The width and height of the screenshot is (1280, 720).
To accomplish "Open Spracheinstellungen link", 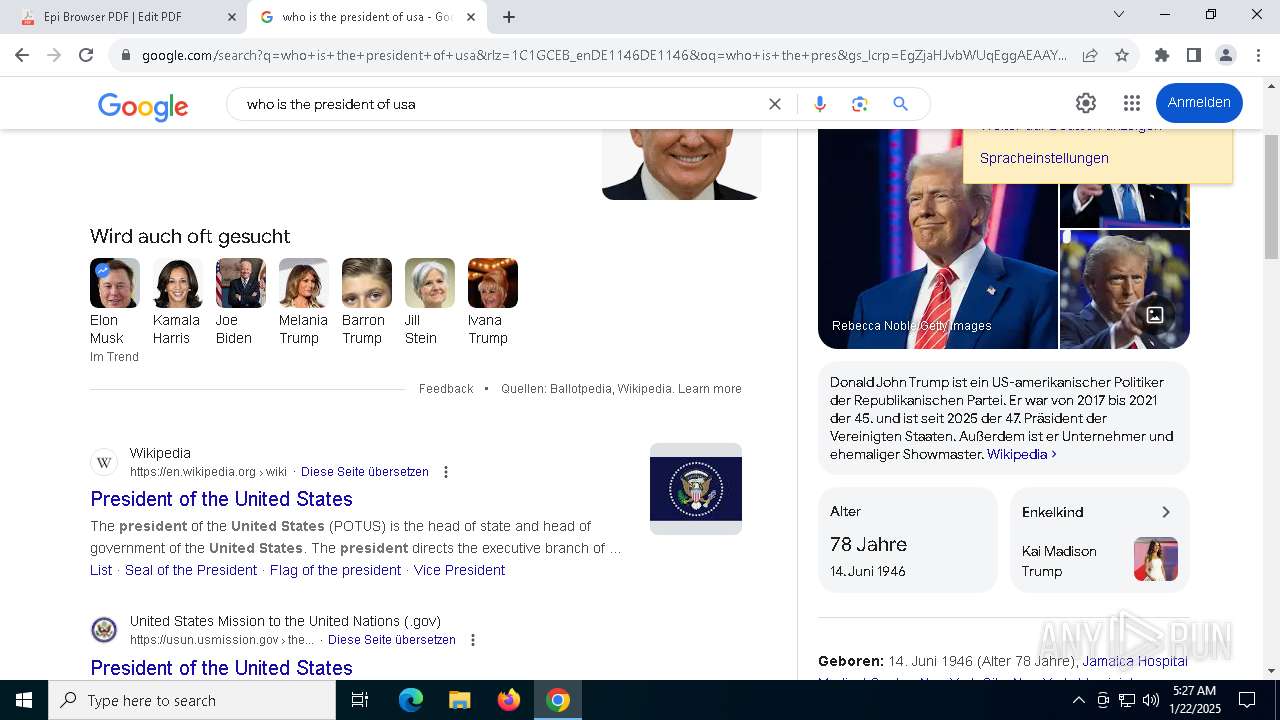I will [x=1044, y=158].
